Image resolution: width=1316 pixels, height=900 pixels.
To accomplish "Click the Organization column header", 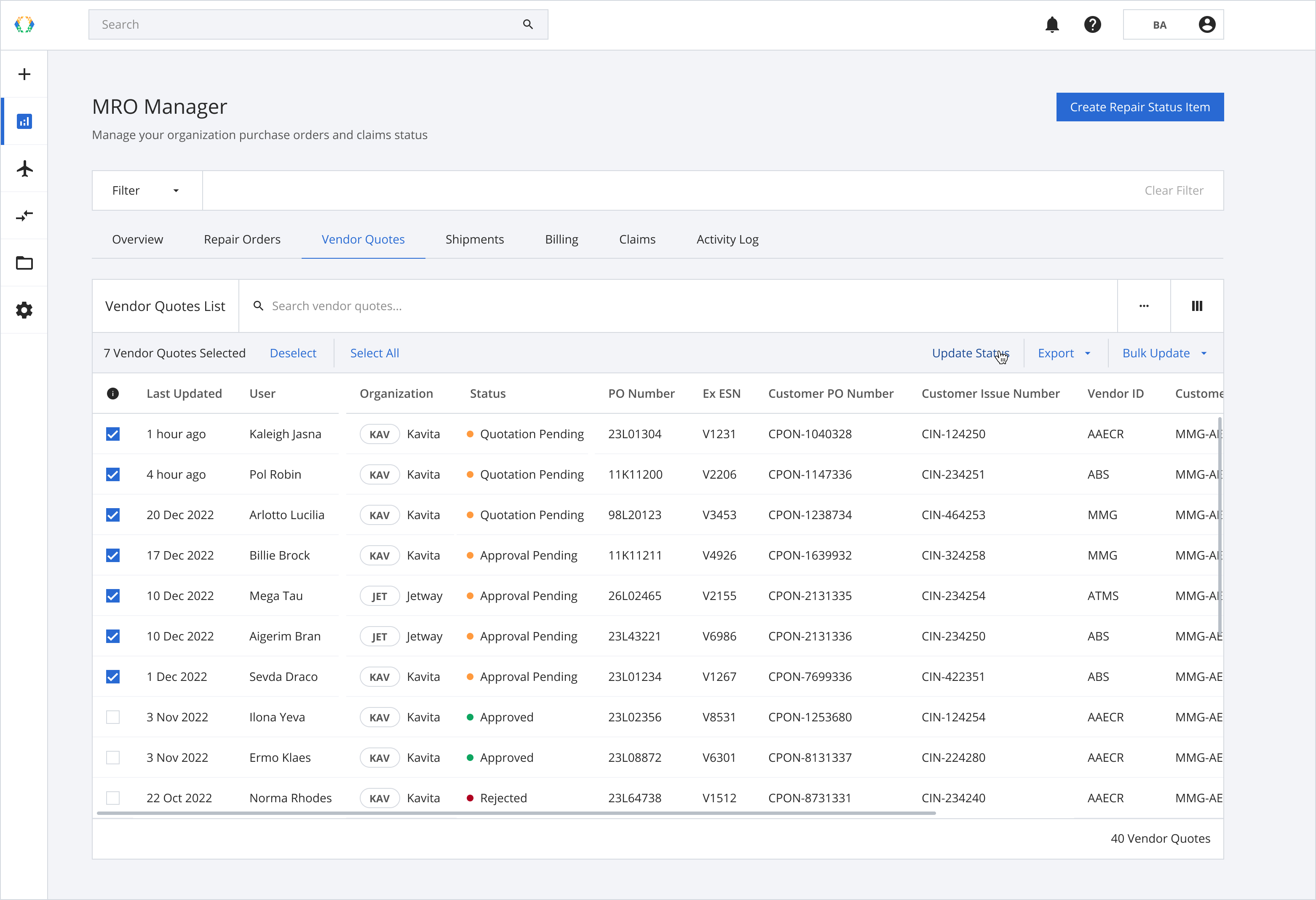I will coord(396,394).
